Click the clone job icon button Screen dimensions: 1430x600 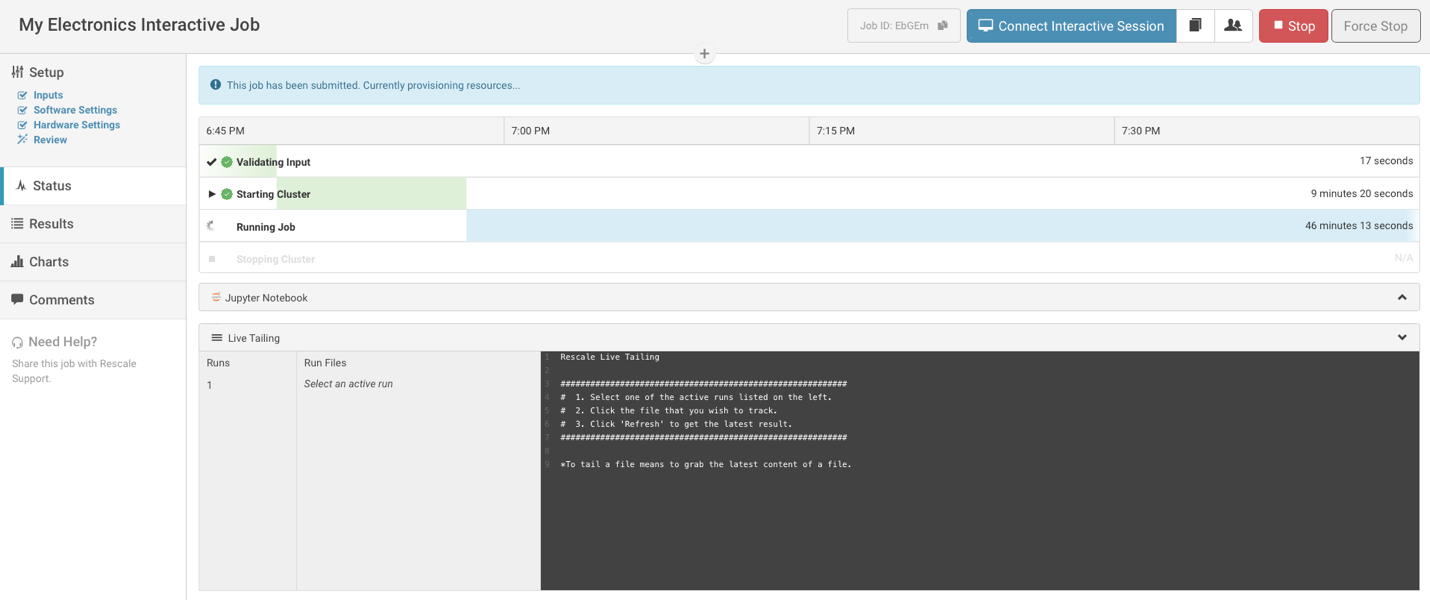pyautogui.click(x=1195, y=26)
